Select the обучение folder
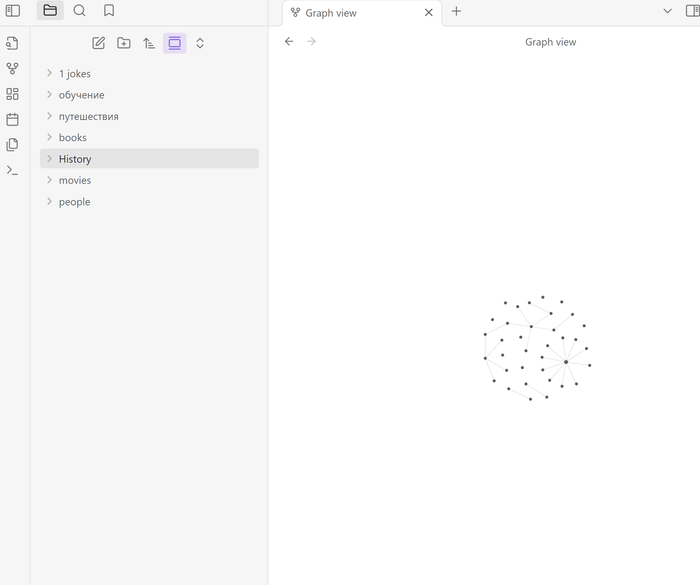Image resolution: width=700 pixels, height=585 pixels. coord(149,95)
